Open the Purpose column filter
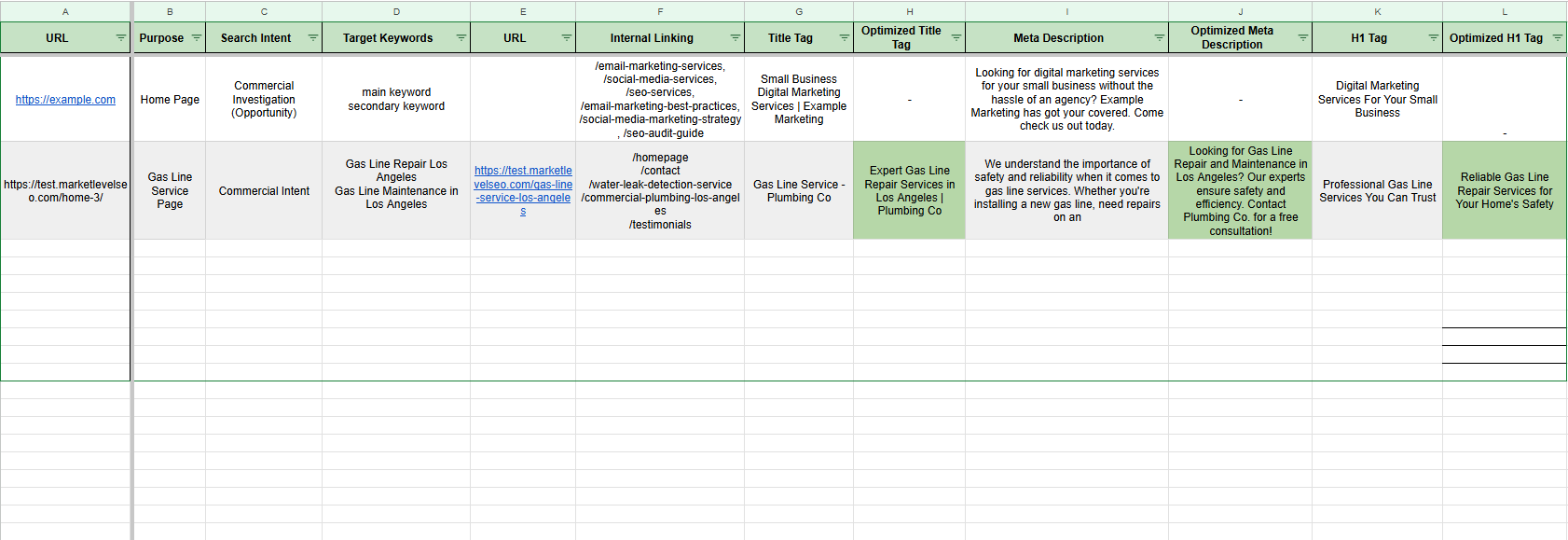Viewport: 1568px width, 540px height. 196,38
